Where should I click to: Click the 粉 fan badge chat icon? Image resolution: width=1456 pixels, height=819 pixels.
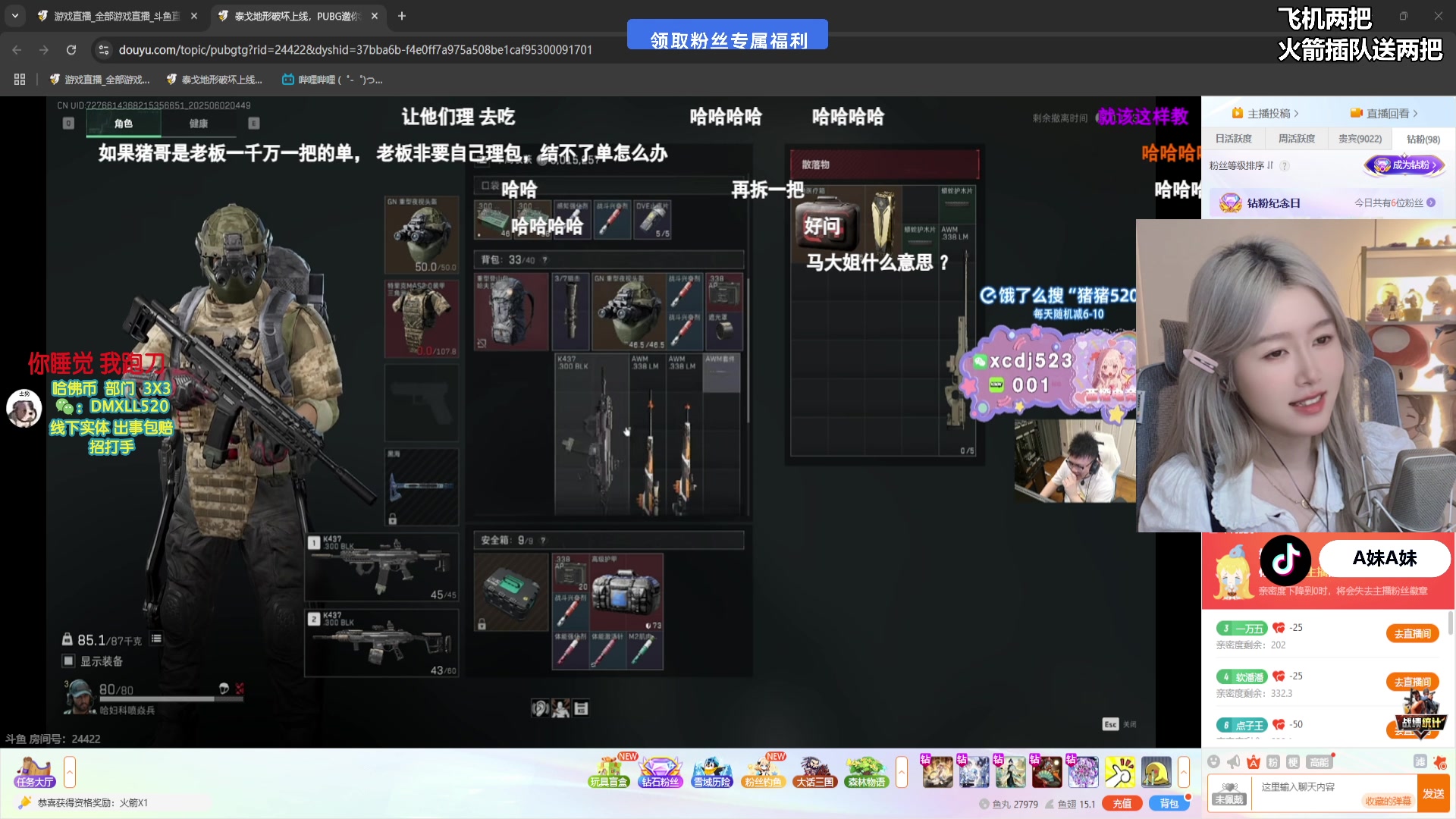(1273, 761)
